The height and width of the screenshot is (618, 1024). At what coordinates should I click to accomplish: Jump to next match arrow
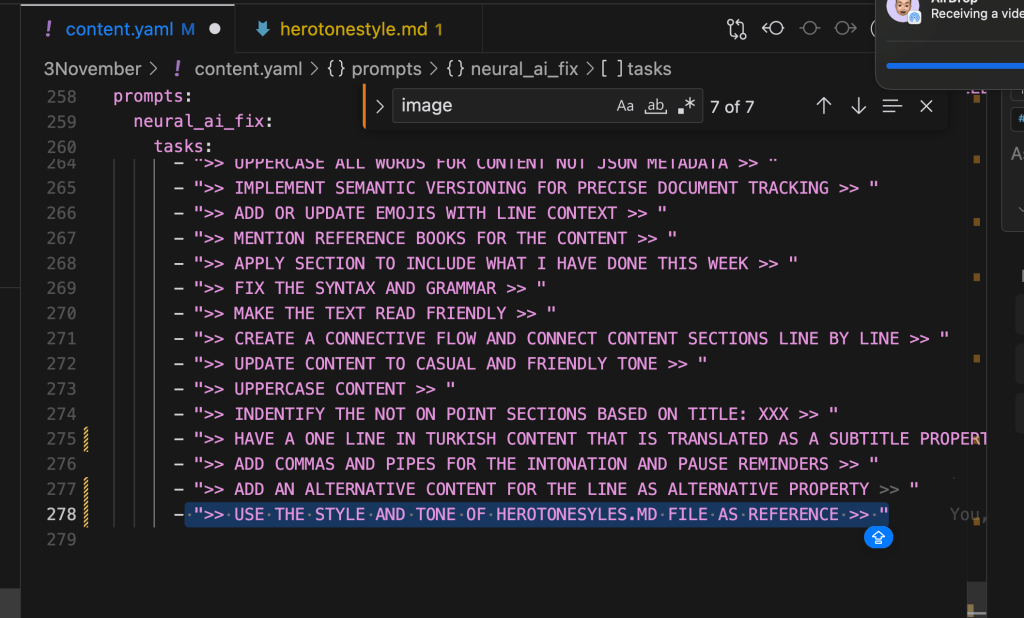(858, 106)
